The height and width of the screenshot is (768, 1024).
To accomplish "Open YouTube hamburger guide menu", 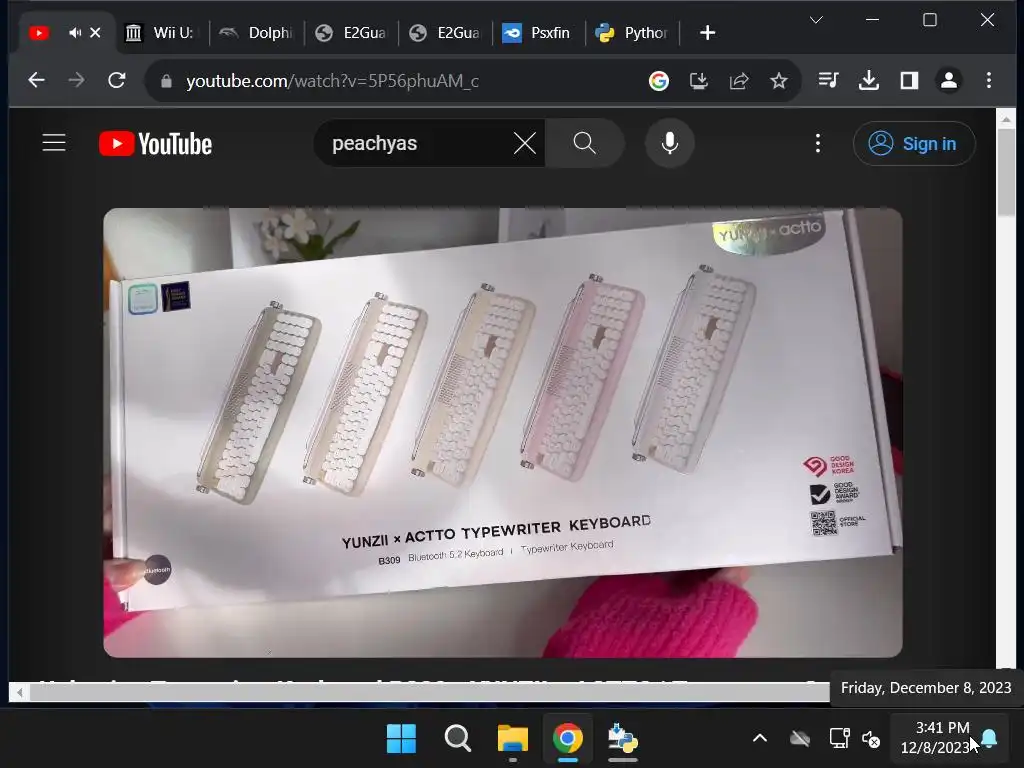I will click(x=54, y=143).
